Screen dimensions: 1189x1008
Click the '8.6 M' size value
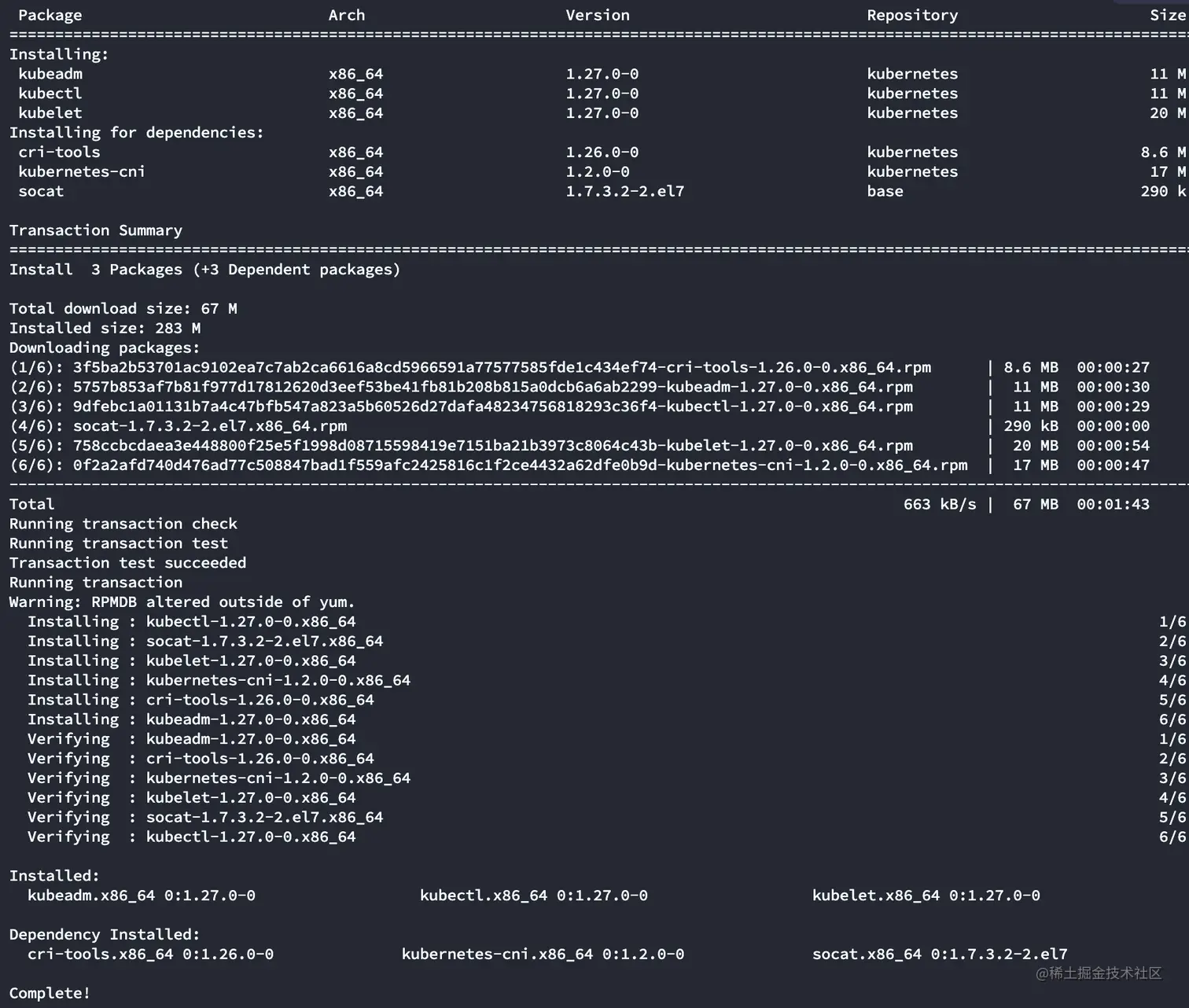(1163, 153)
